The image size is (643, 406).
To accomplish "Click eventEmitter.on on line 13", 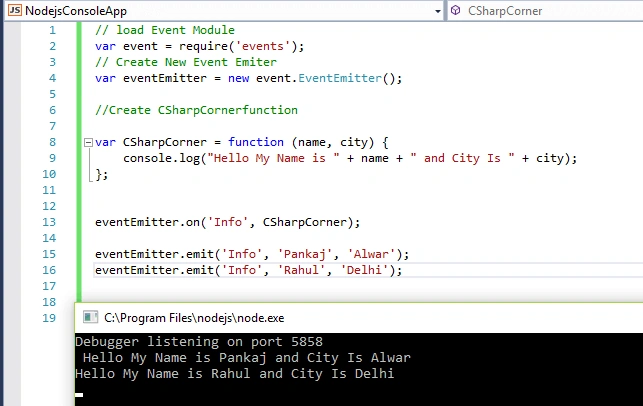I will [x=147, y=222].
